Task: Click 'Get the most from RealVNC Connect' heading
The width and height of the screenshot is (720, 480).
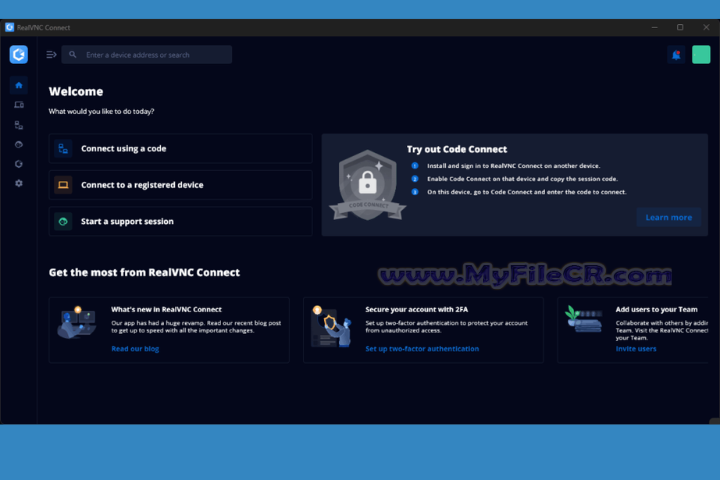Action: [144, 272]
